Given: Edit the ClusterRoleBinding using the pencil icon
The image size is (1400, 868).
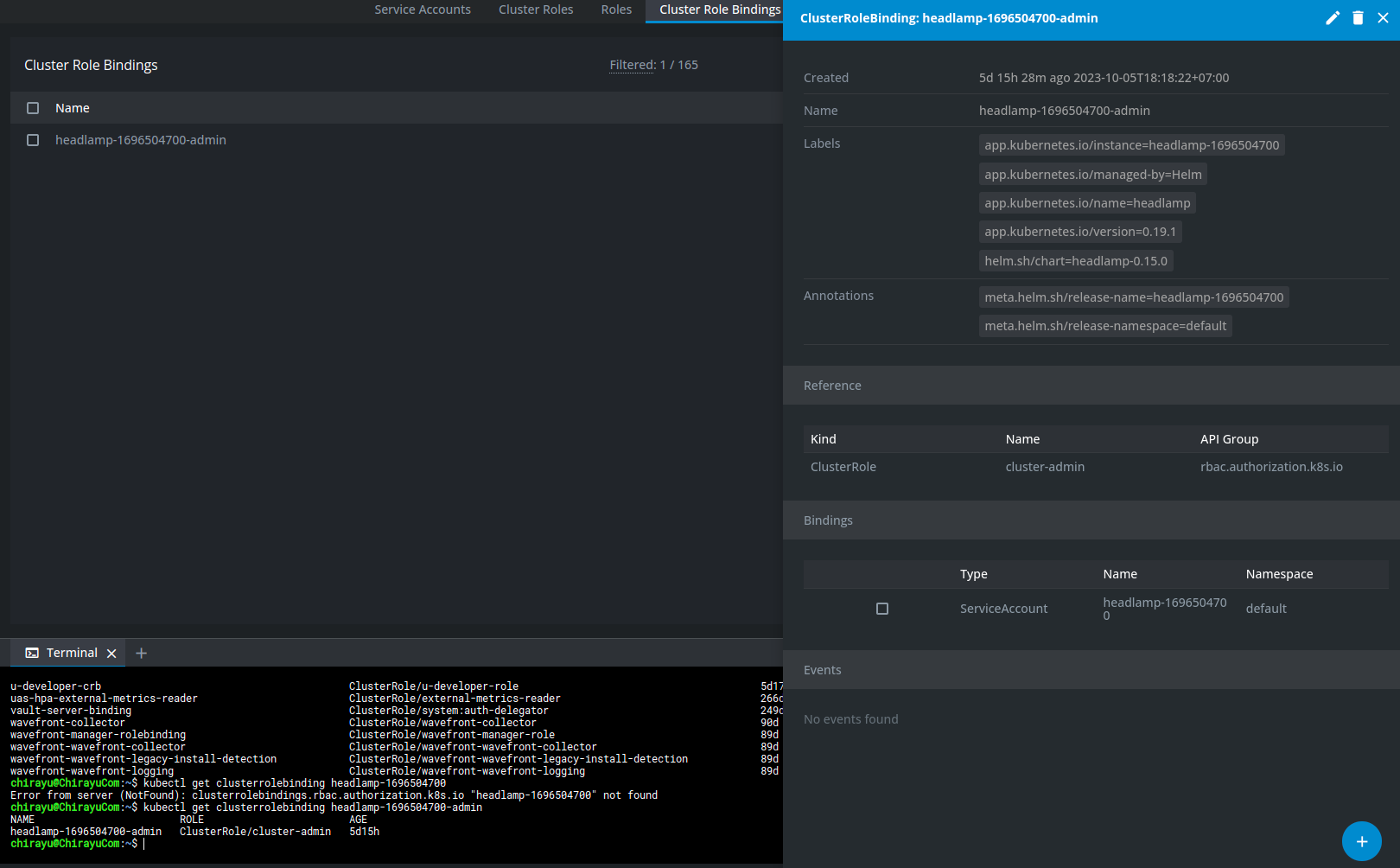Looking at the screenshot, I should click(1332, 17).
